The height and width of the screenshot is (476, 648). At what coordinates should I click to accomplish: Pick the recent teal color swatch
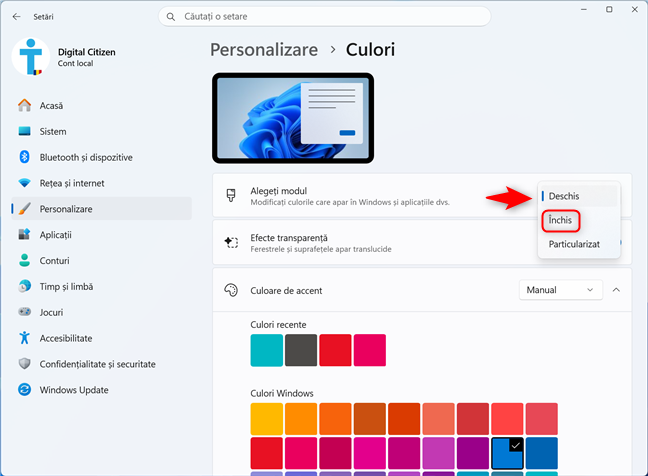tap(267, 350)
